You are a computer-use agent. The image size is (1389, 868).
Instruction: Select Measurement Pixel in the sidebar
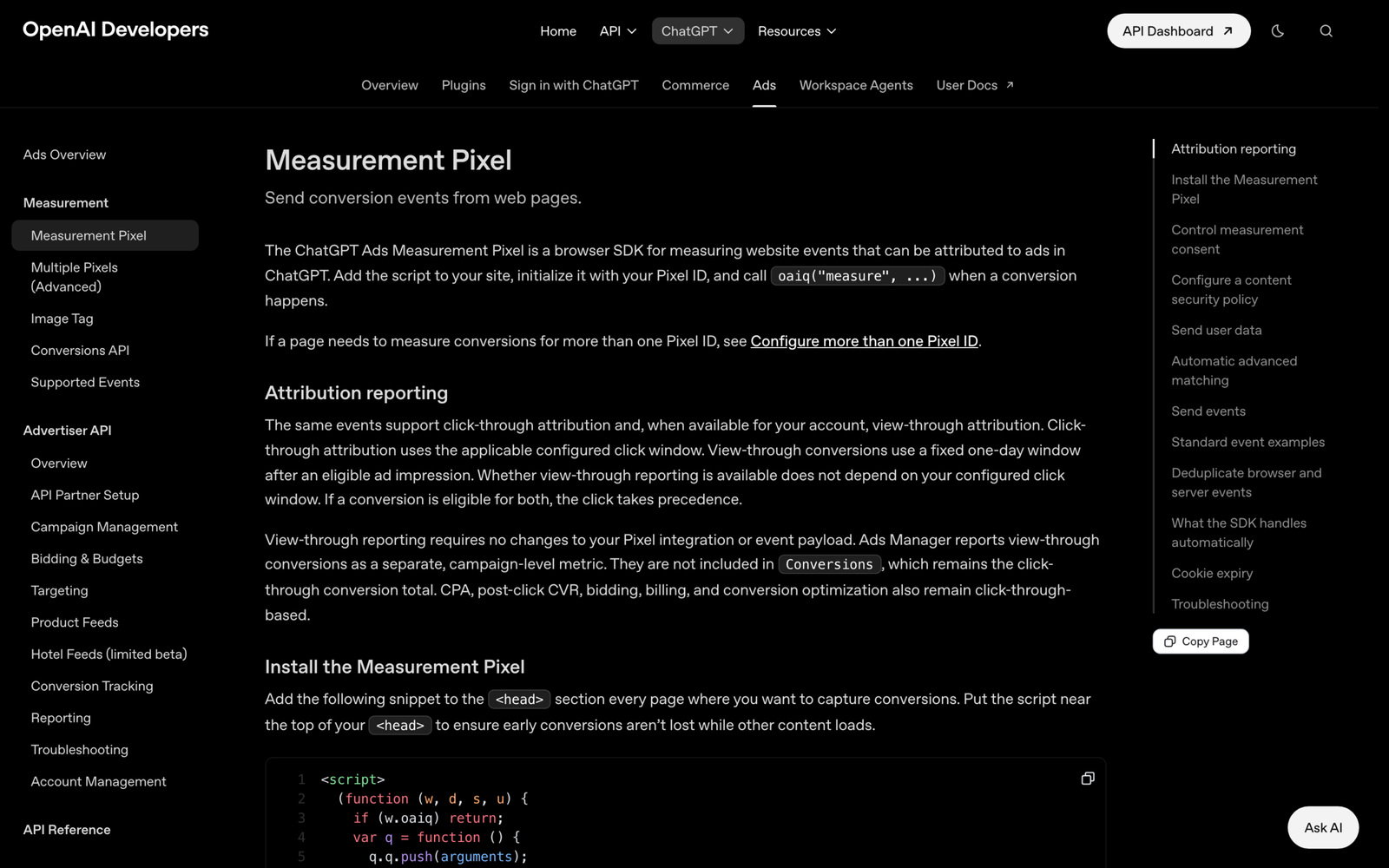click(x=105, y=235)
